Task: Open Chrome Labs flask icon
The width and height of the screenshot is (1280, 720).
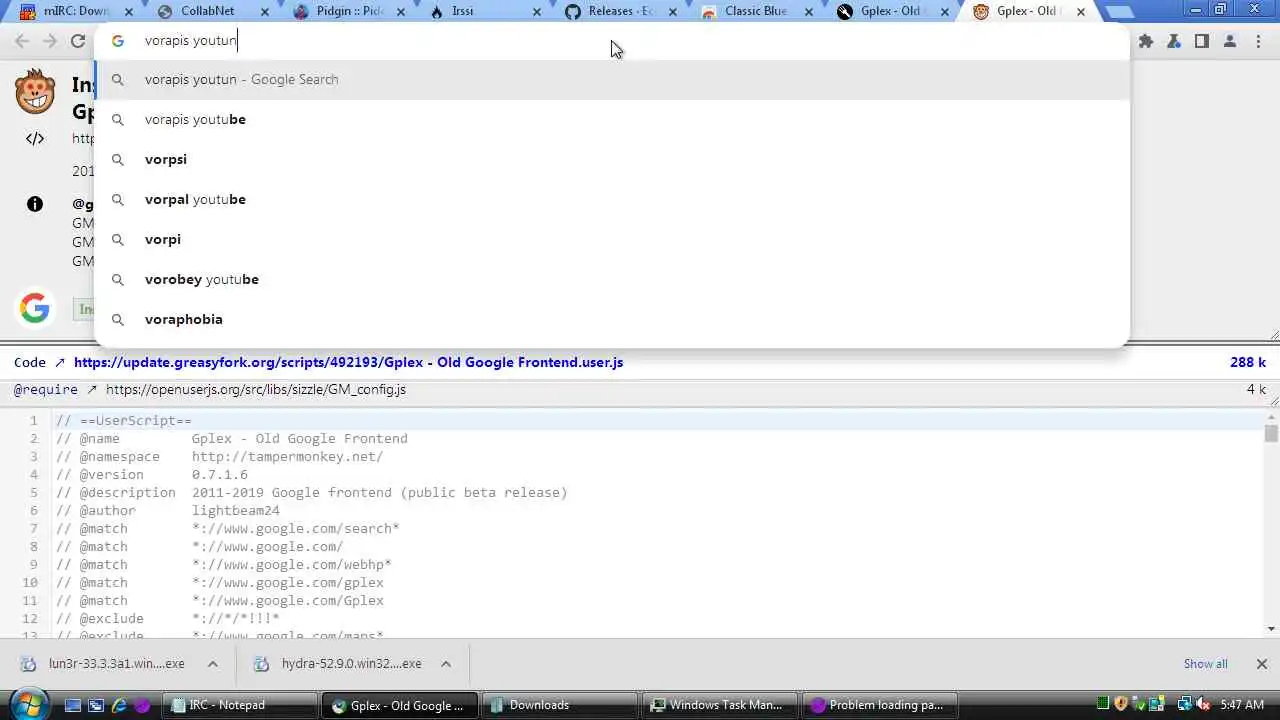Action: pyautogui.click(x=1174, y=41)
